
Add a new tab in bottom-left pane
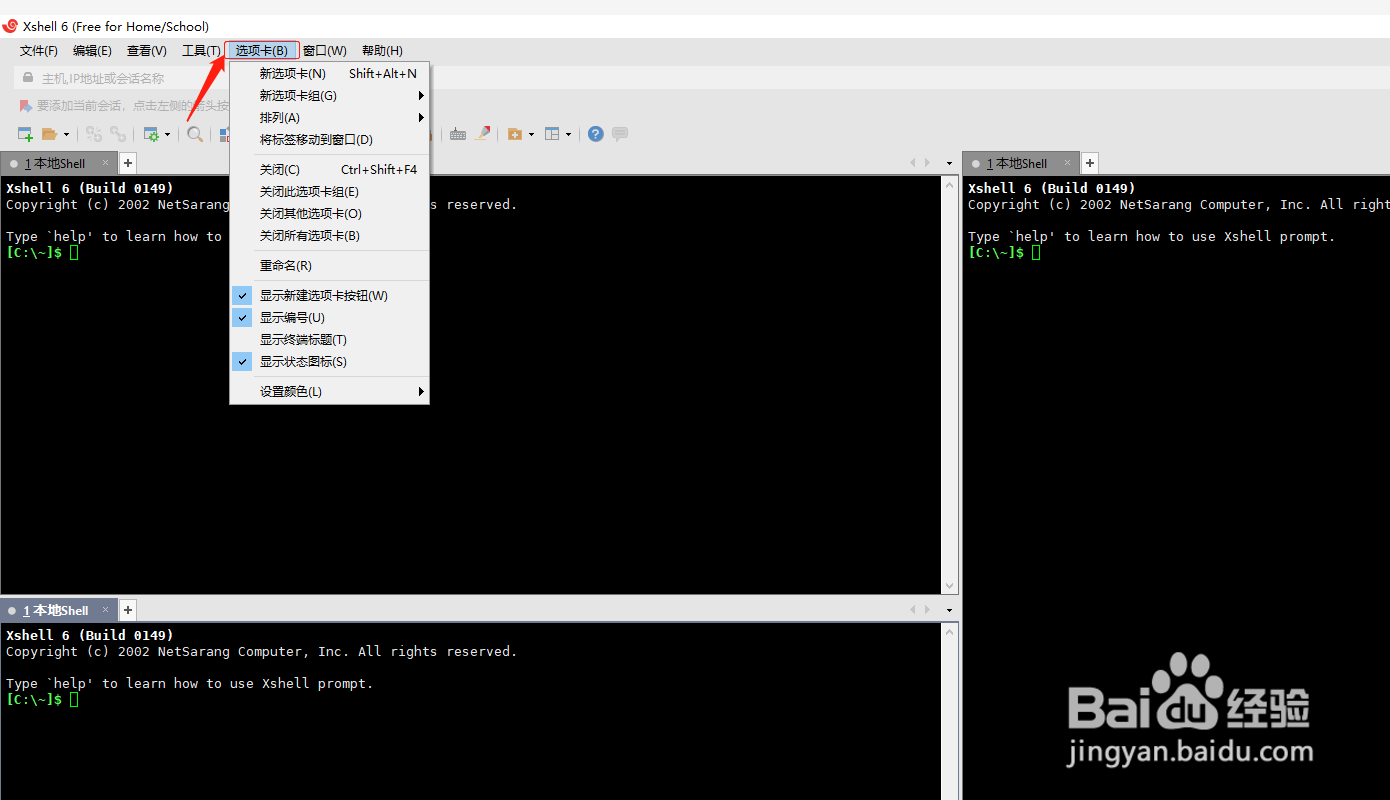[x=128, y=610]
